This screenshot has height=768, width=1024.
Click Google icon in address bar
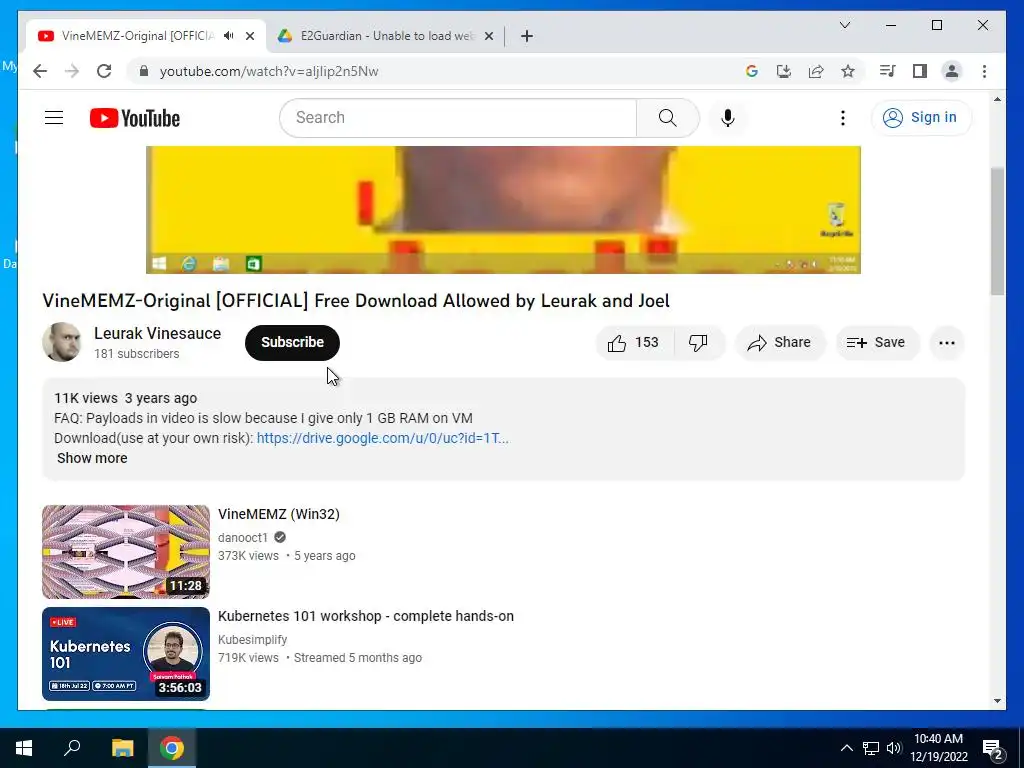(752, 71)
